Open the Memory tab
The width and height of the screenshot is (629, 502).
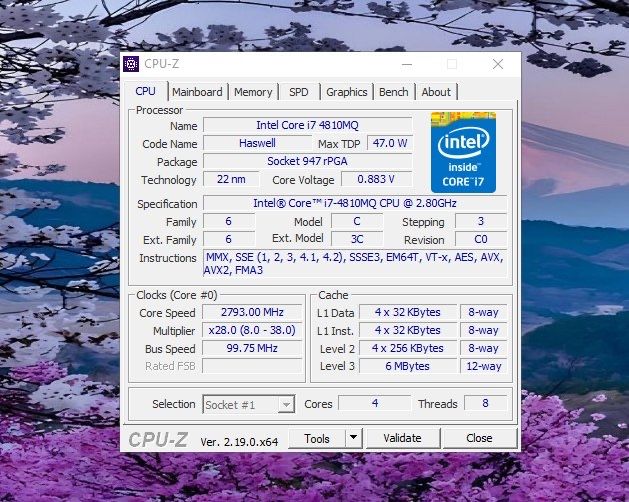point(253,92)
